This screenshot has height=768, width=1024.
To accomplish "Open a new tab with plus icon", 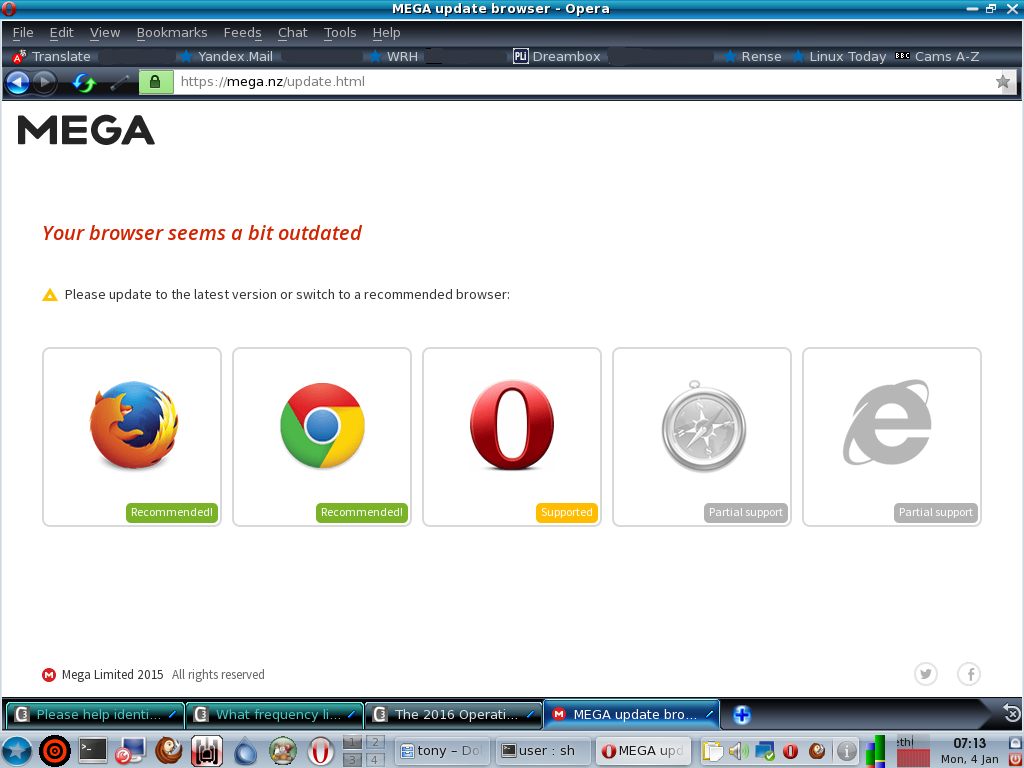I will pos(741,714).
